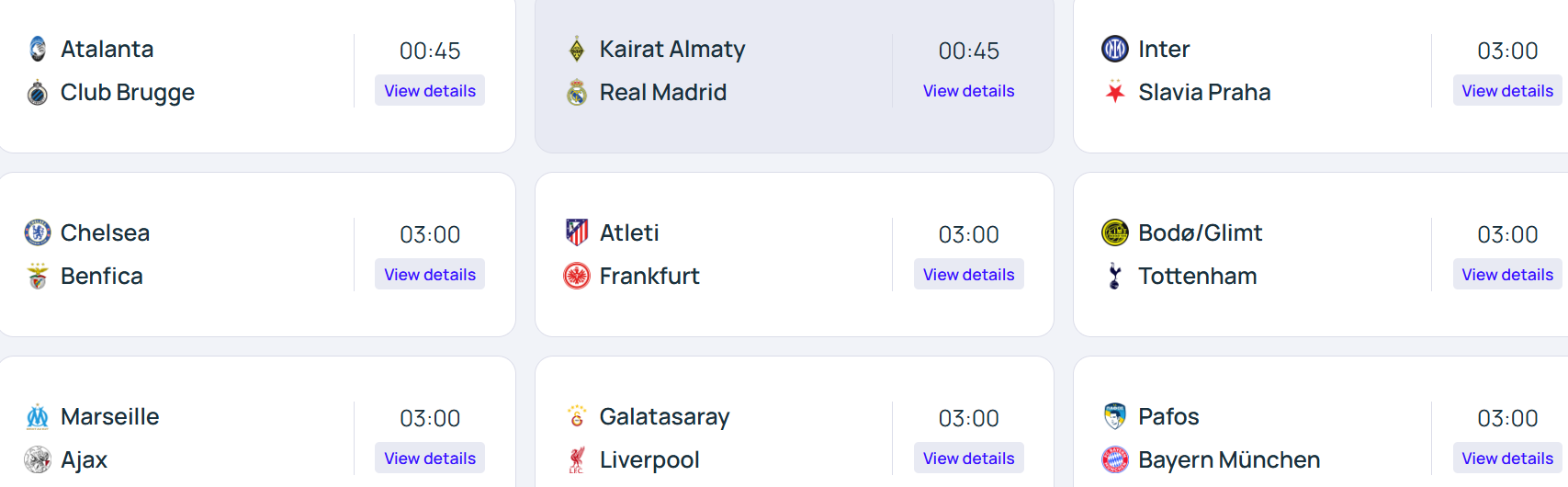The width and height of the screenshot is (1568, 487).
Task: Click the Chelsea club badge
Action: 38,232
